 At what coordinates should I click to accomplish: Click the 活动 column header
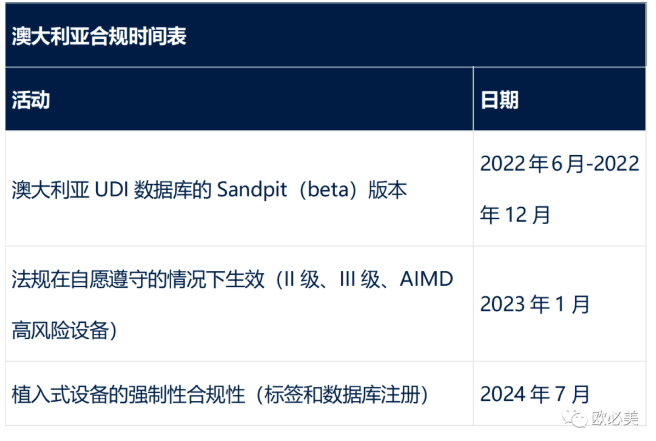point(31,100)
